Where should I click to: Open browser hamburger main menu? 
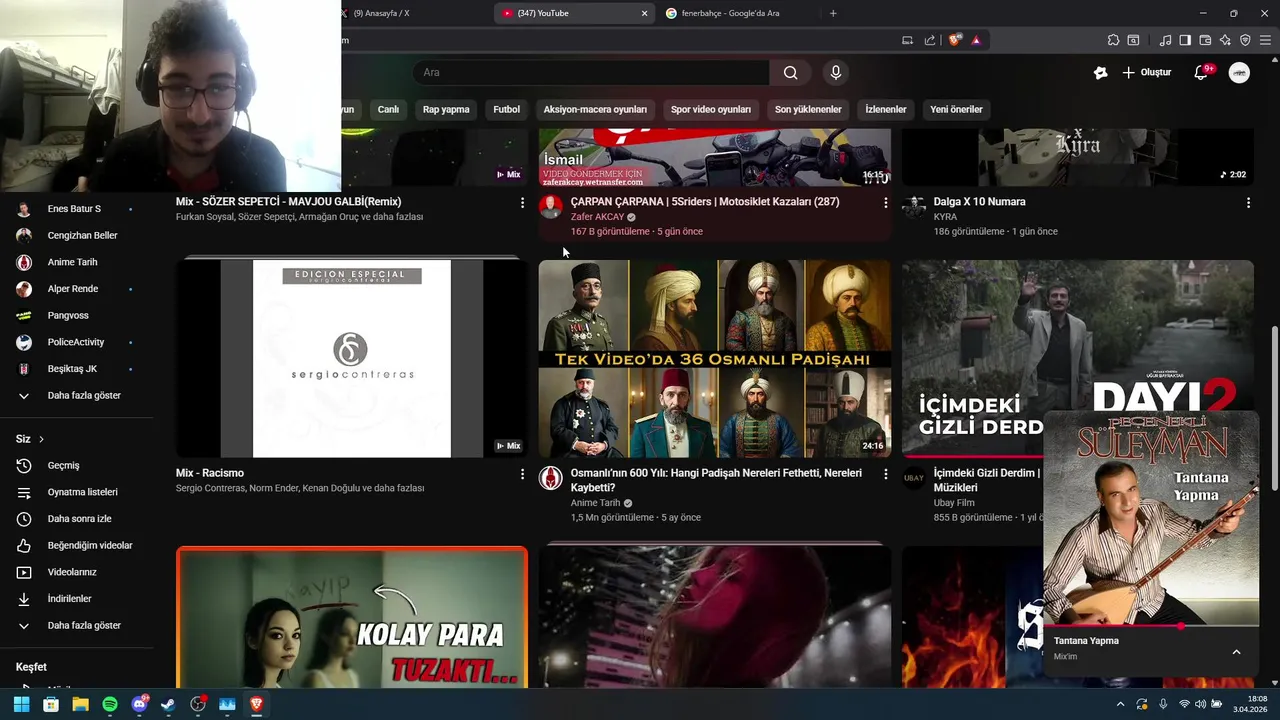[x=1265, y=40]
